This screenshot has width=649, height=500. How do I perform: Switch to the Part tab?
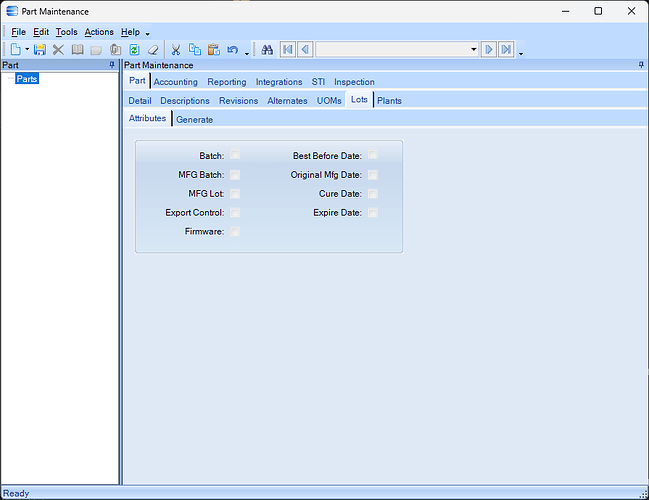click(137, 81)
